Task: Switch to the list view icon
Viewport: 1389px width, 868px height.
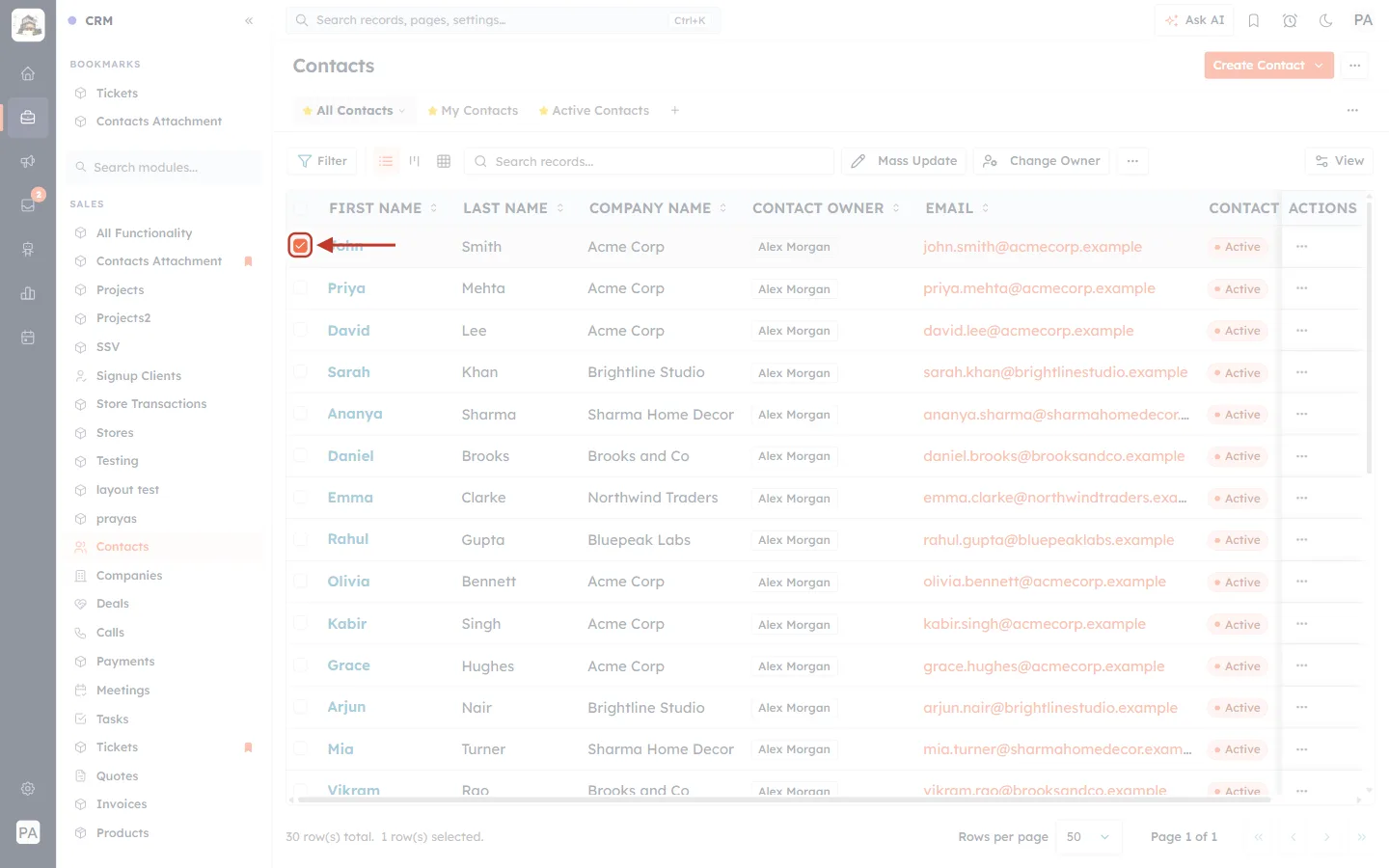Action: [x=386, y=161]
